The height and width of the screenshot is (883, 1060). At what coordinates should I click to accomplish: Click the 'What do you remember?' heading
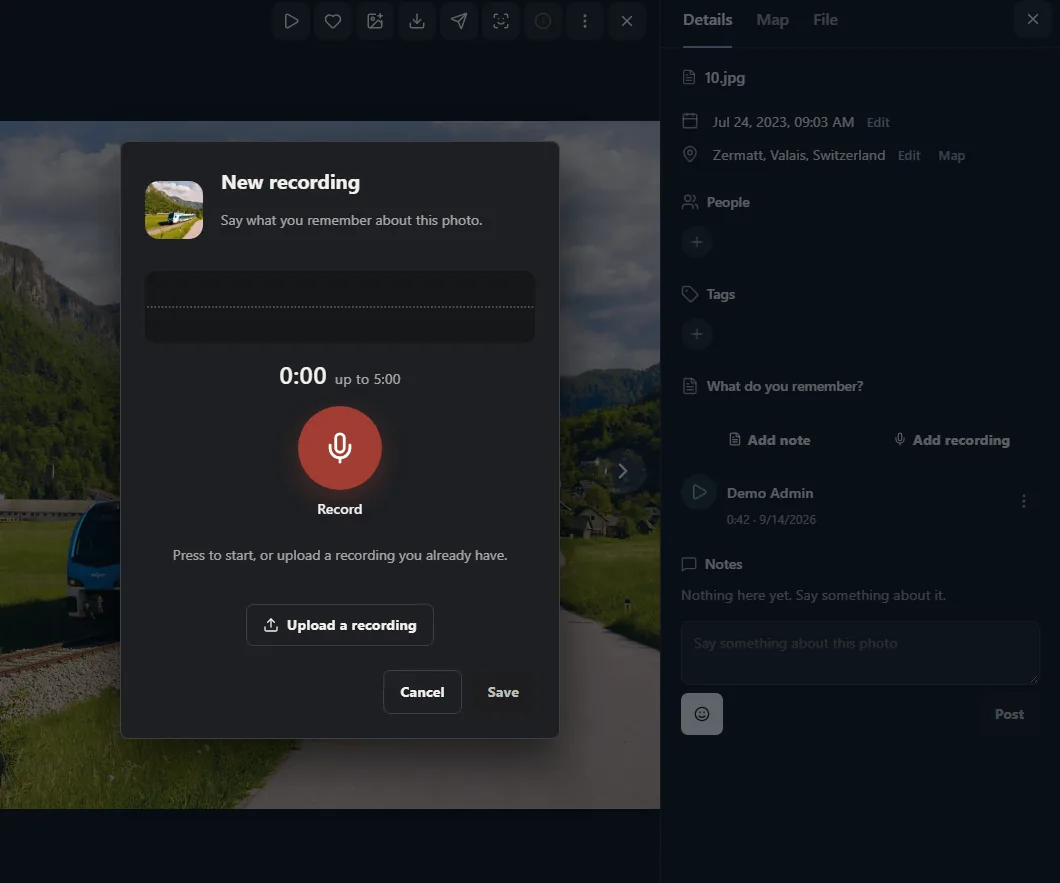click(785, 386)
